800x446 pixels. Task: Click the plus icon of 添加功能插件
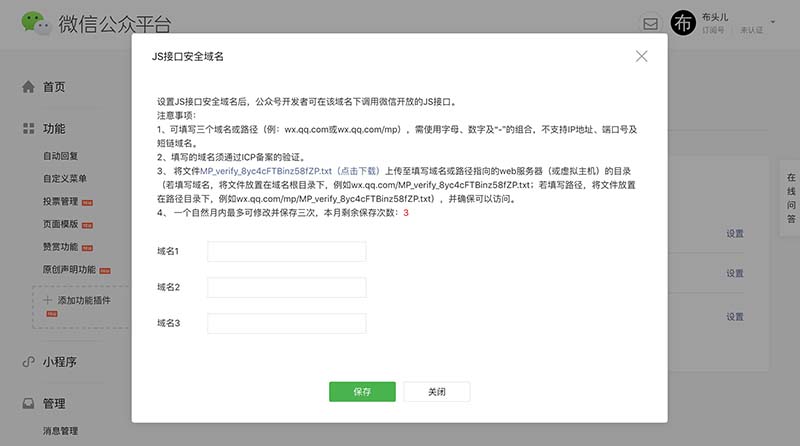(x=47, y=300)
